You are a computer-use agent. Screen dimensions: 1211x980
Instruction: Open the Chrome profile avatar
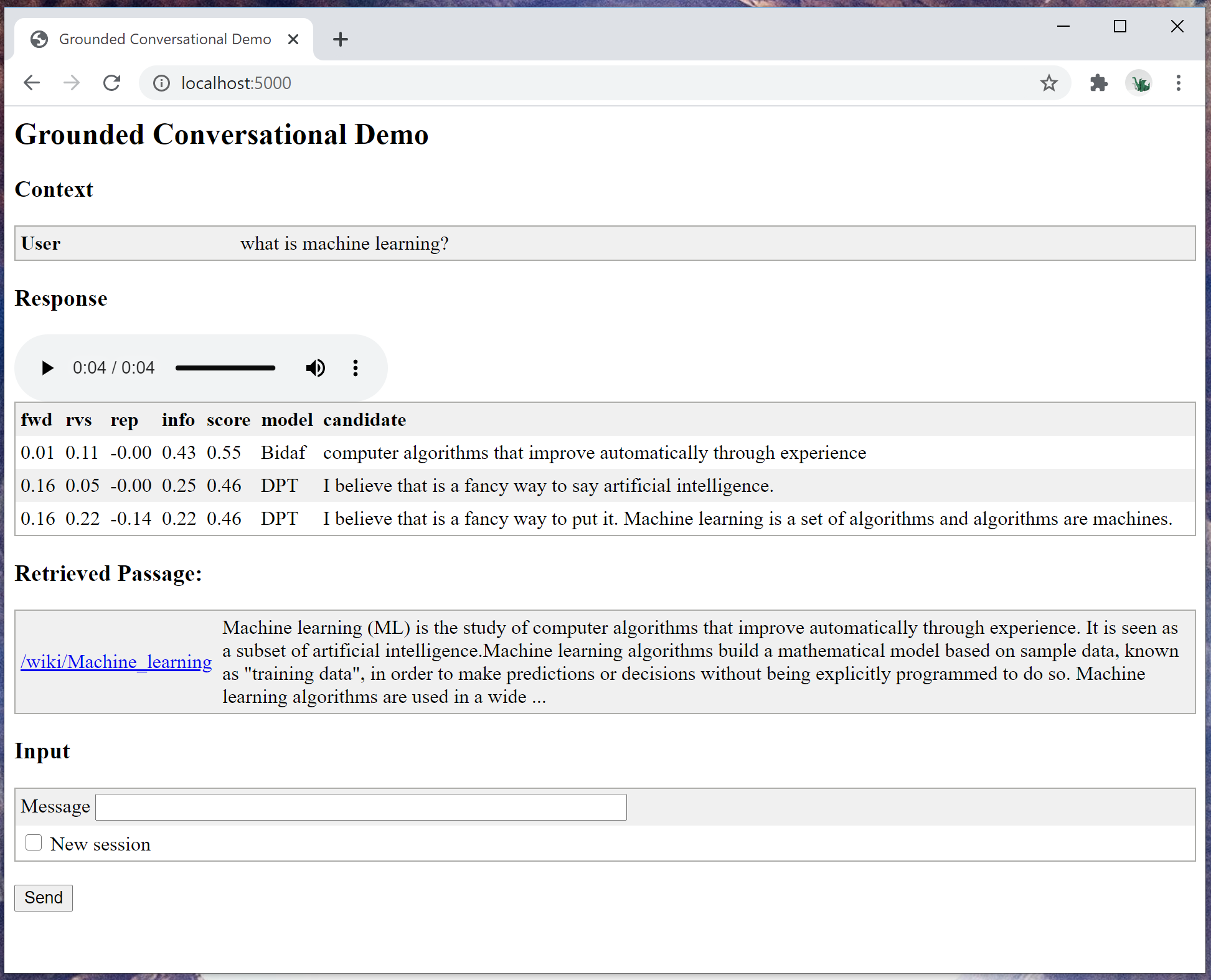coord(1139,83)
